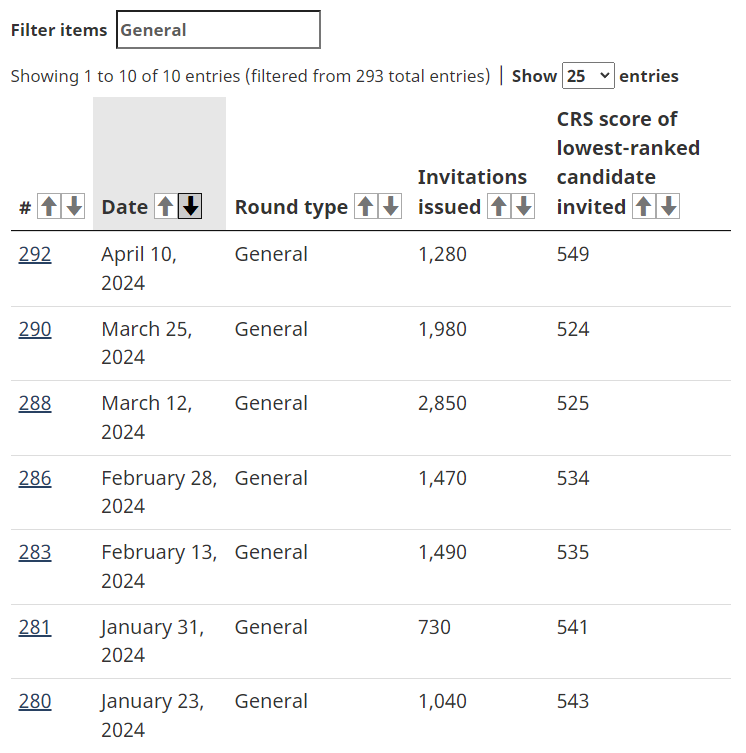Open round 280 link
The height and width of the screenshot is (753, 746).
[x=35, y=702]
